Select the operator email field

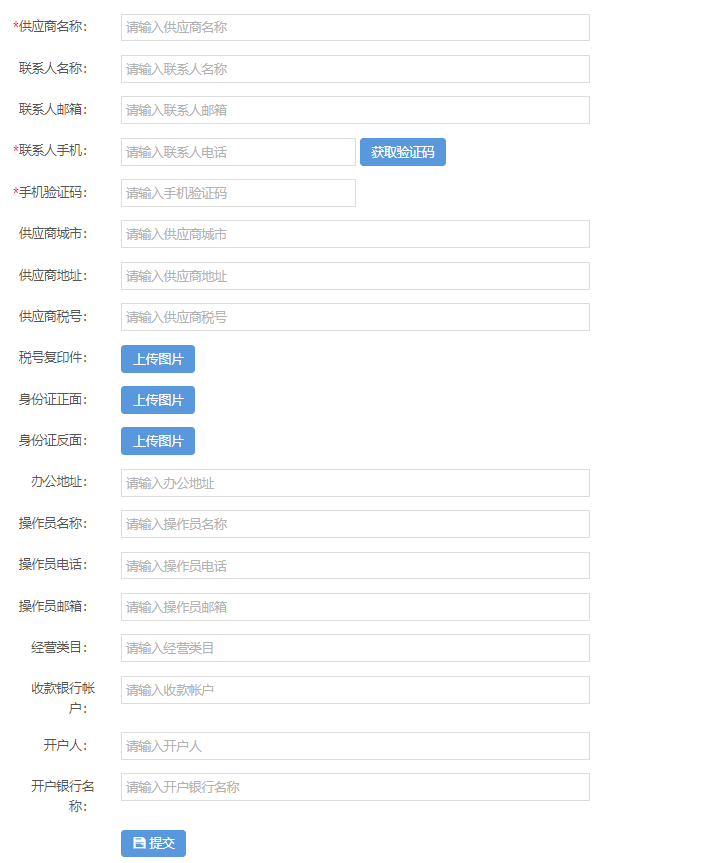355,607
